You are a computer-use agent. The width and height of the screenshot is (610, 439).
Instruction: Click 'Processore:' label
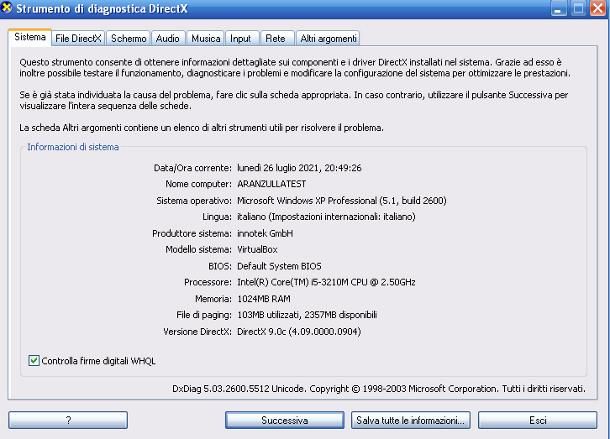[208, 282]
